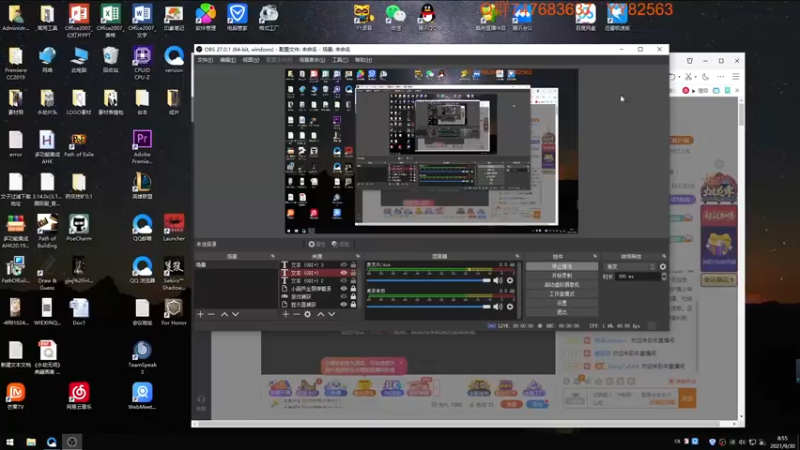800x450 pixels.
Task: Toggle visibility of source 文本 (GDI+) 2
Action: (x=343, y=281)
